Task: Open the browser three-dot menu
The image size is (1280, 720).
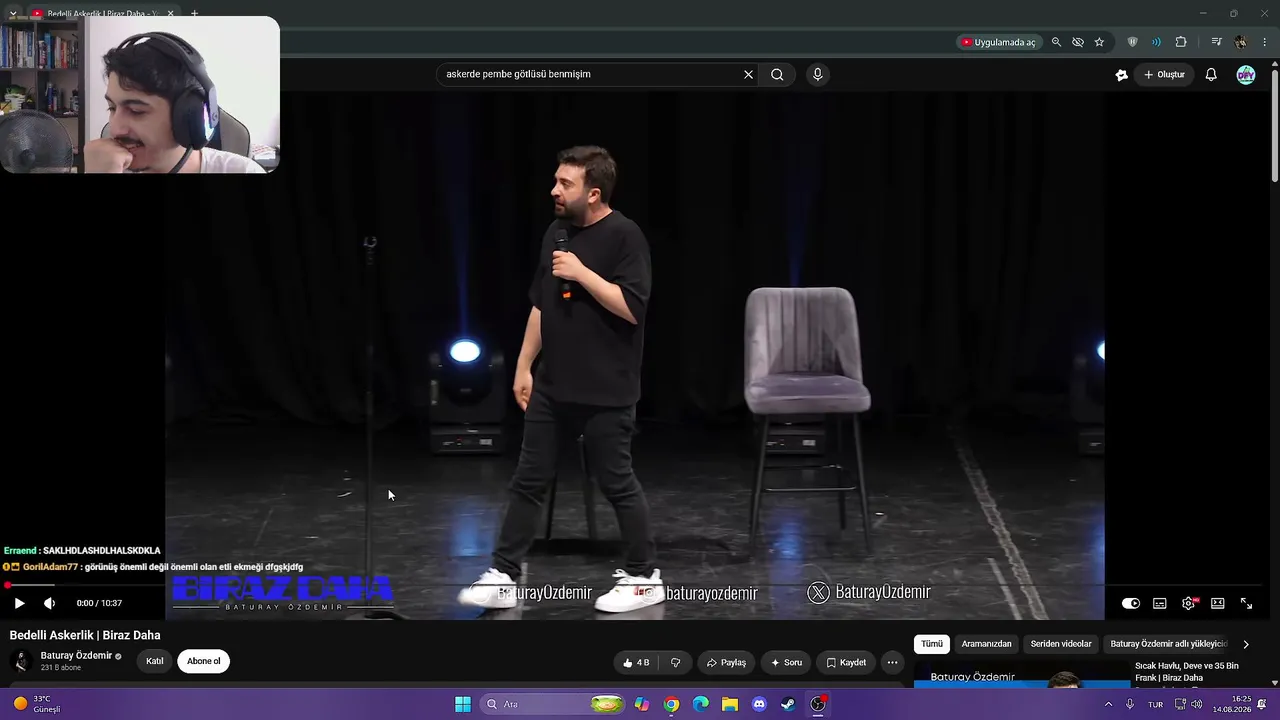Action: [x=1265, y=42]
